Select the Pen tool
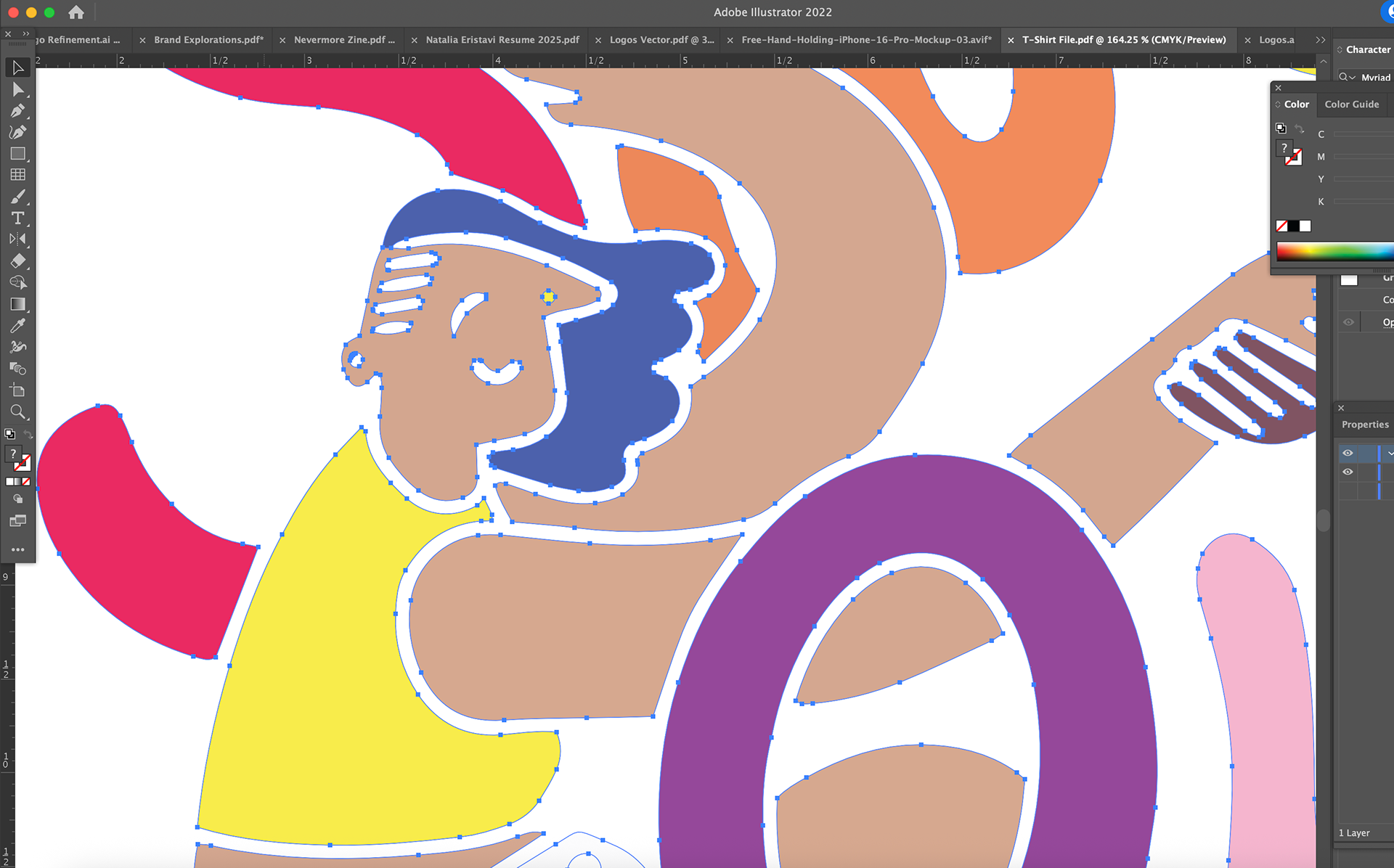 click(17, 110)
